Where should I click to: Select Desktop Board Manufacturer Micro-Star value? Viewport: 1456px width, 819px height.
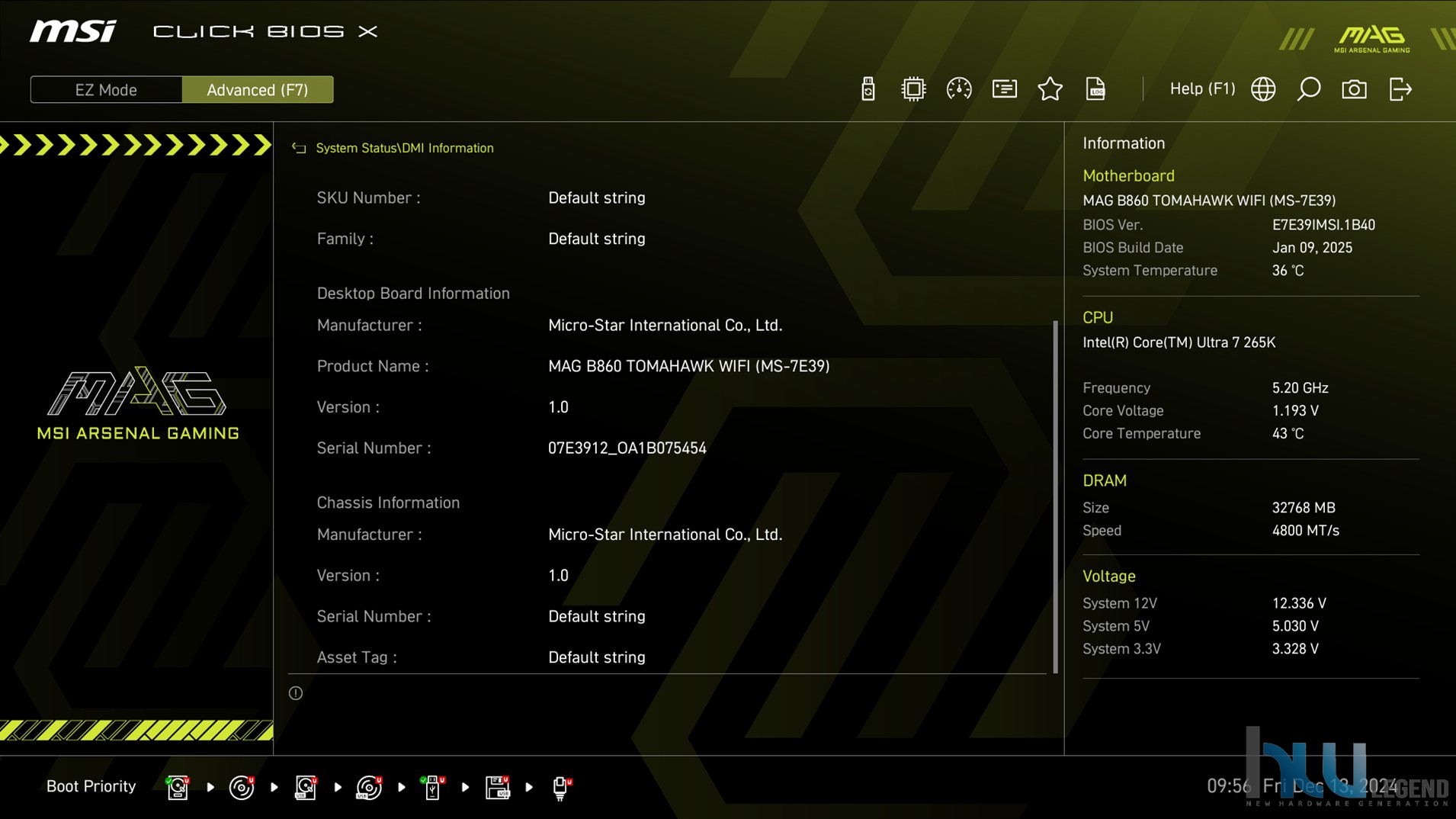click(665, 325)
